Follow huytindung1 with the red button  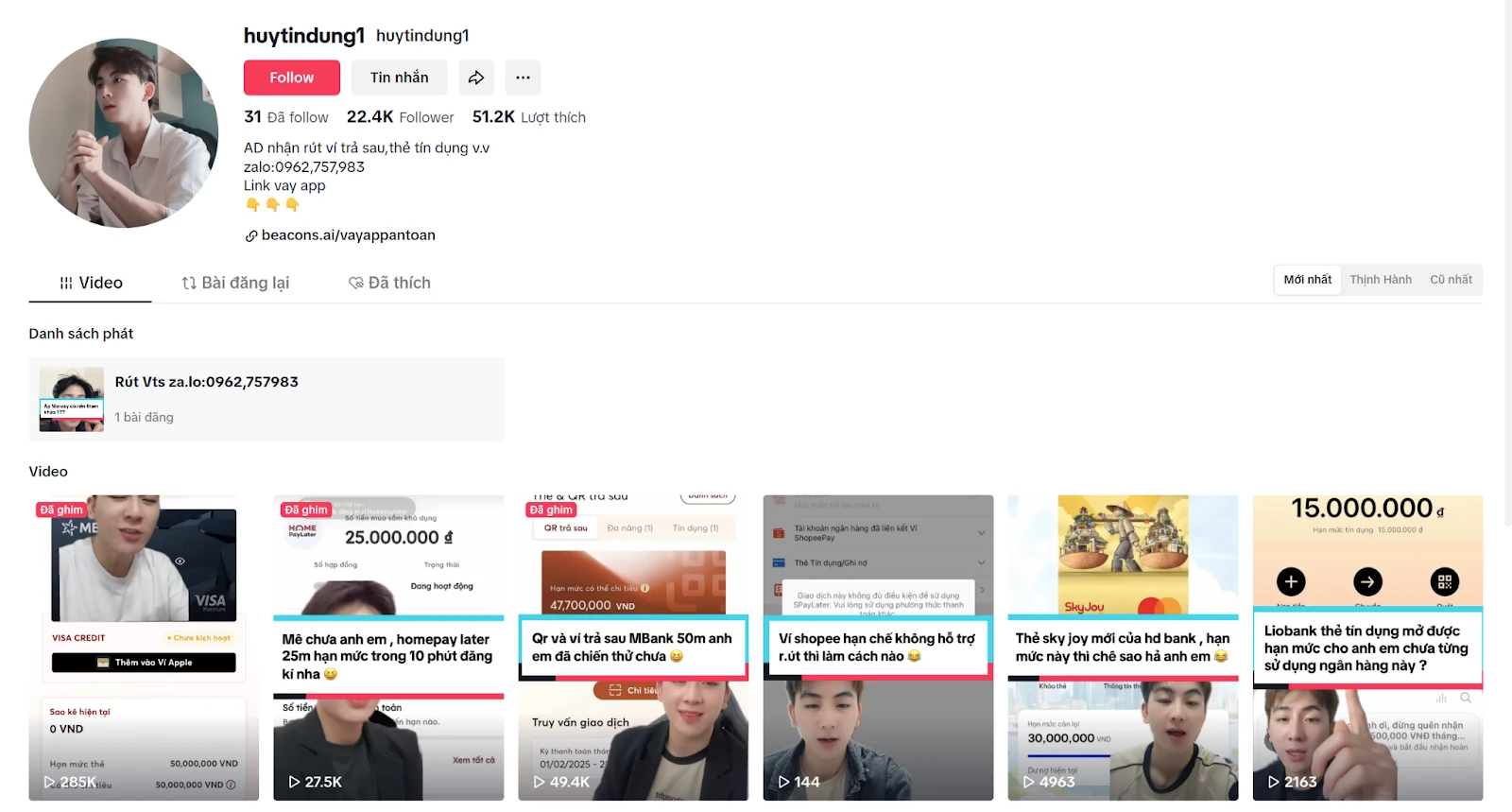pyautogui.click(x=291, y=78)
